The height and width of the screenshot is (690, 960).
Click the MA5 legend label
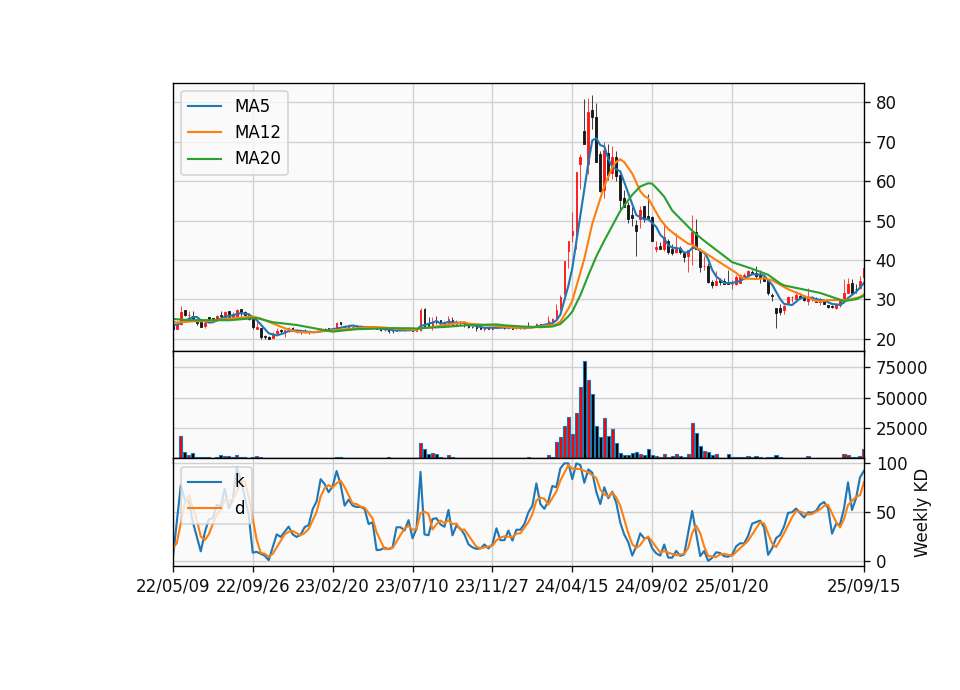(x=252, y=106)
